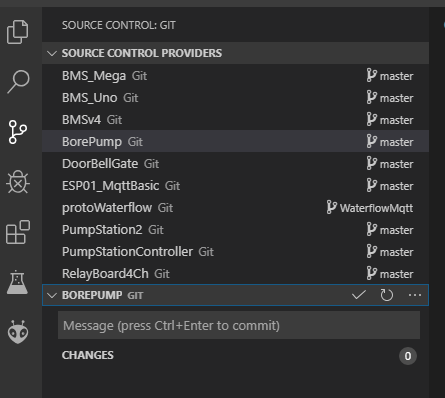Select the PumpStationController repository

point(235,252)
